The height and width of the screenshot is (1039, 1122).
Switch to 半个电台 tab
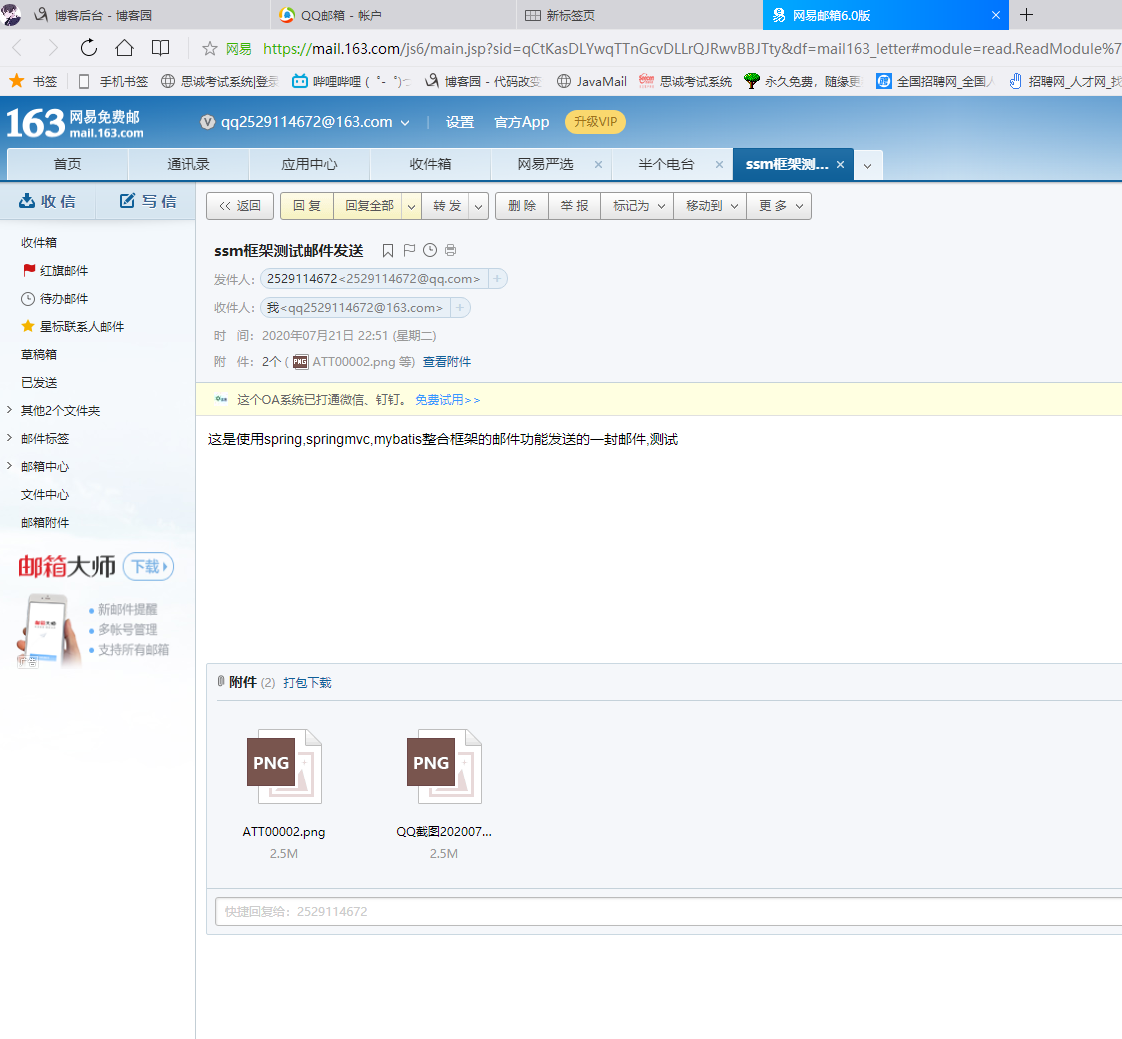[666, 165]
